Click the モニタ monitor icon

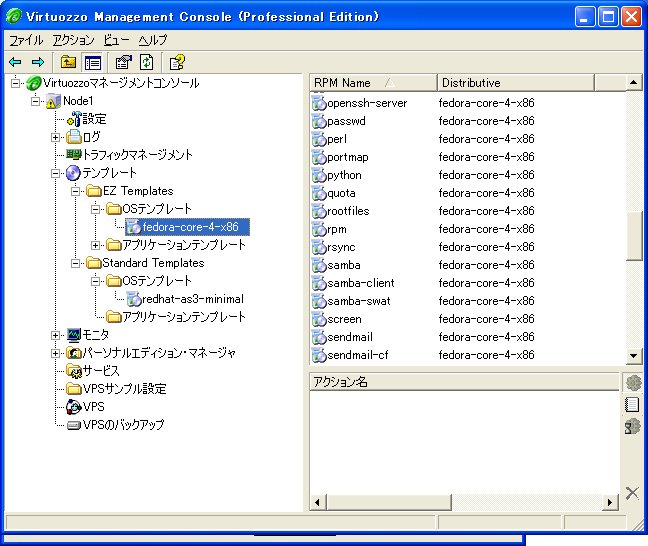[74, 335]
